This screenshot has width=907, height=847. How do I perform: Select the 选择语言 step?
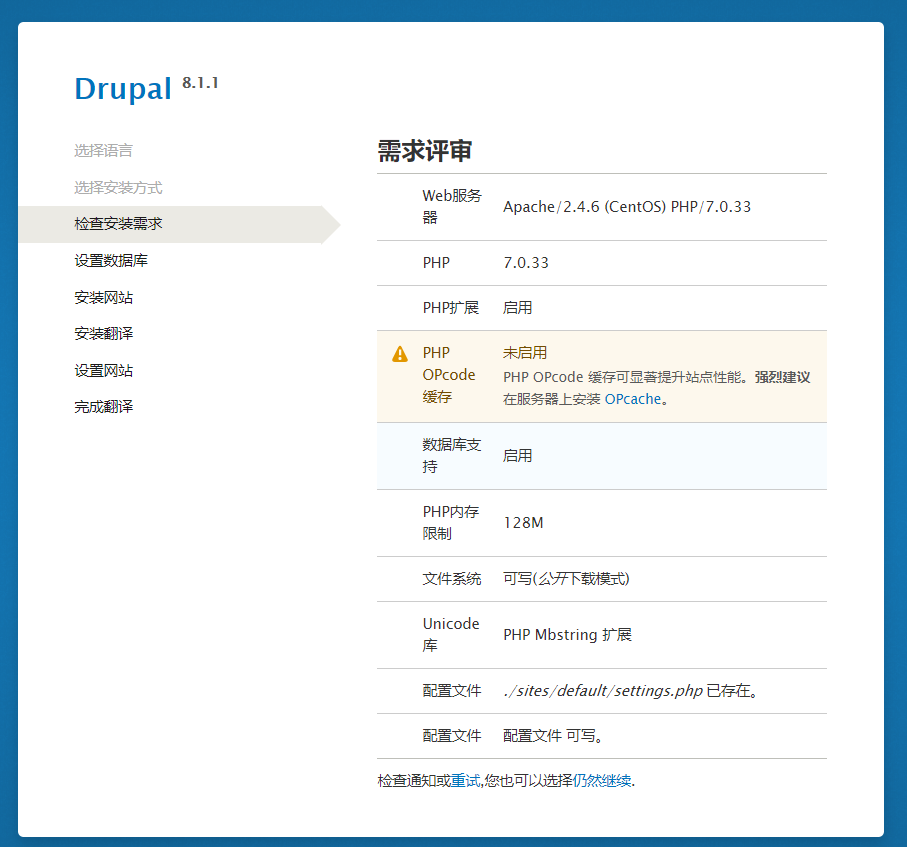104,150
